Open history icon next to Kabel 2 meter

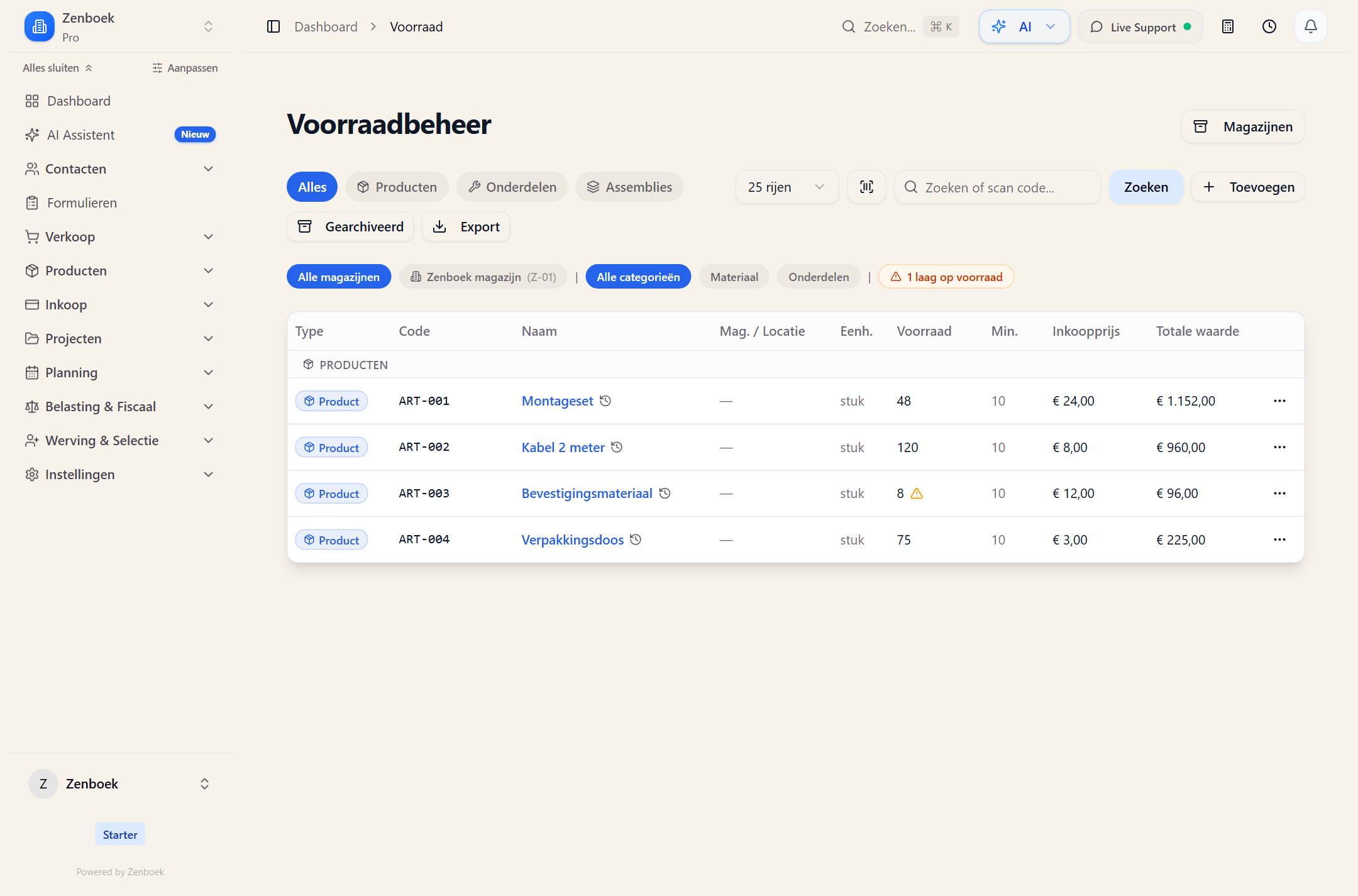pyautogui.click(x=617, y=447)
